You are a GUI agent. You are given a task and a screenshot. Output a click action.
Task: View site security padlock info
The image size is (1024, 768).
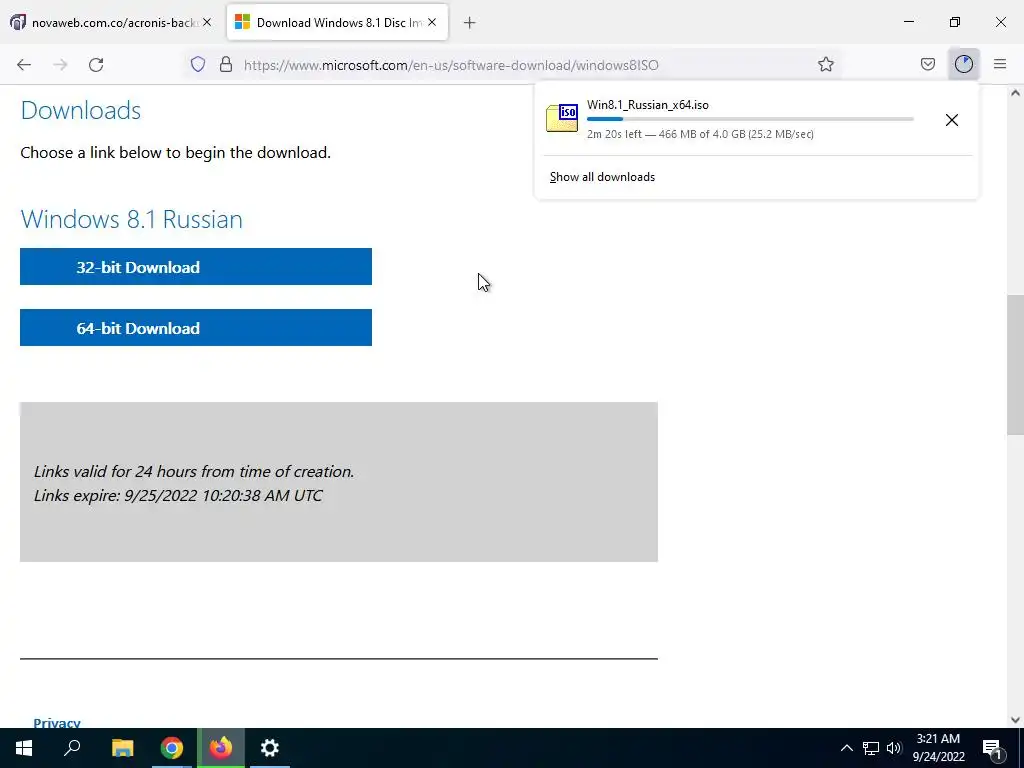click(226, 64)
